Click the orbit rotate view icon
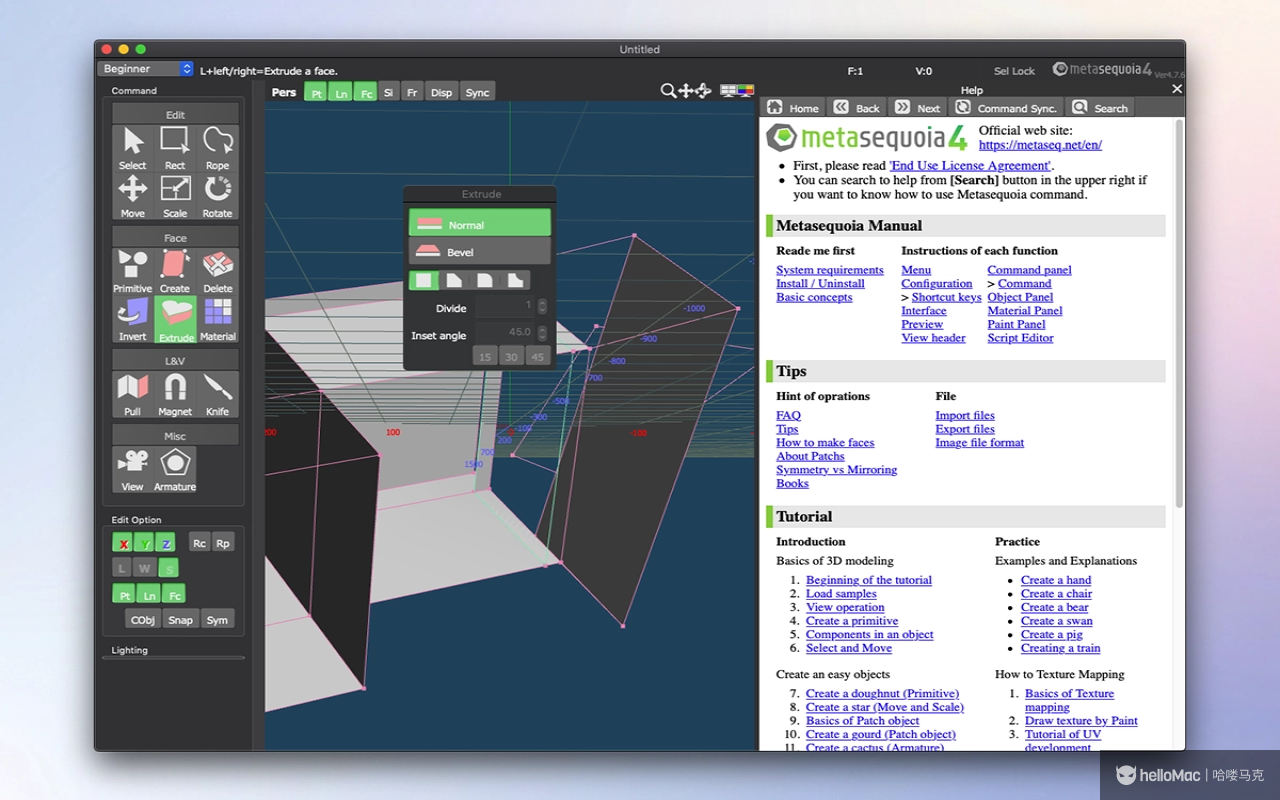Image resolution: width=1280 pixels, height=800 pixels. click(x=703, y=91)
